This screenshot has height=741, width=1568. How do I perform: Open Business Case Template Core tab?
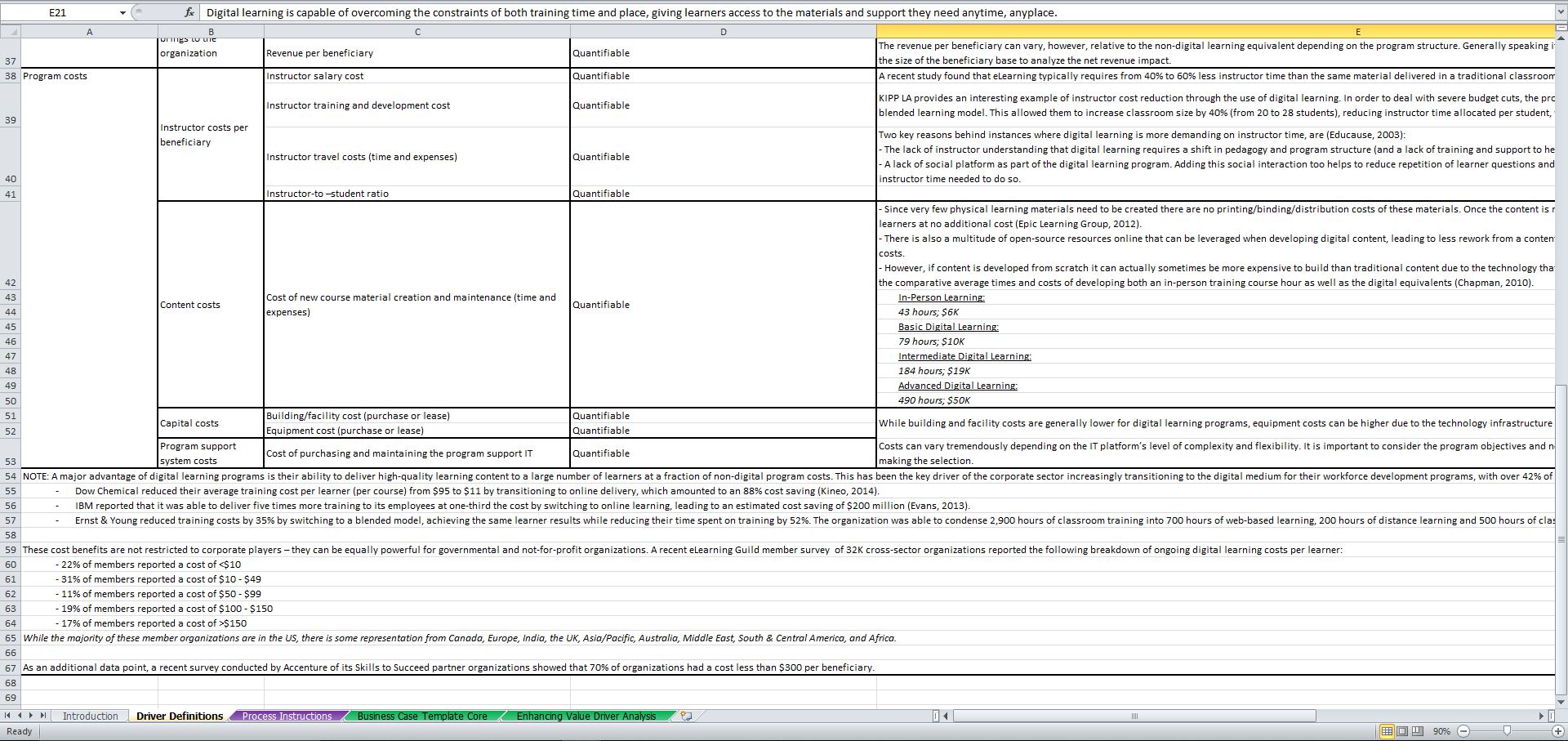click(422, 716)
